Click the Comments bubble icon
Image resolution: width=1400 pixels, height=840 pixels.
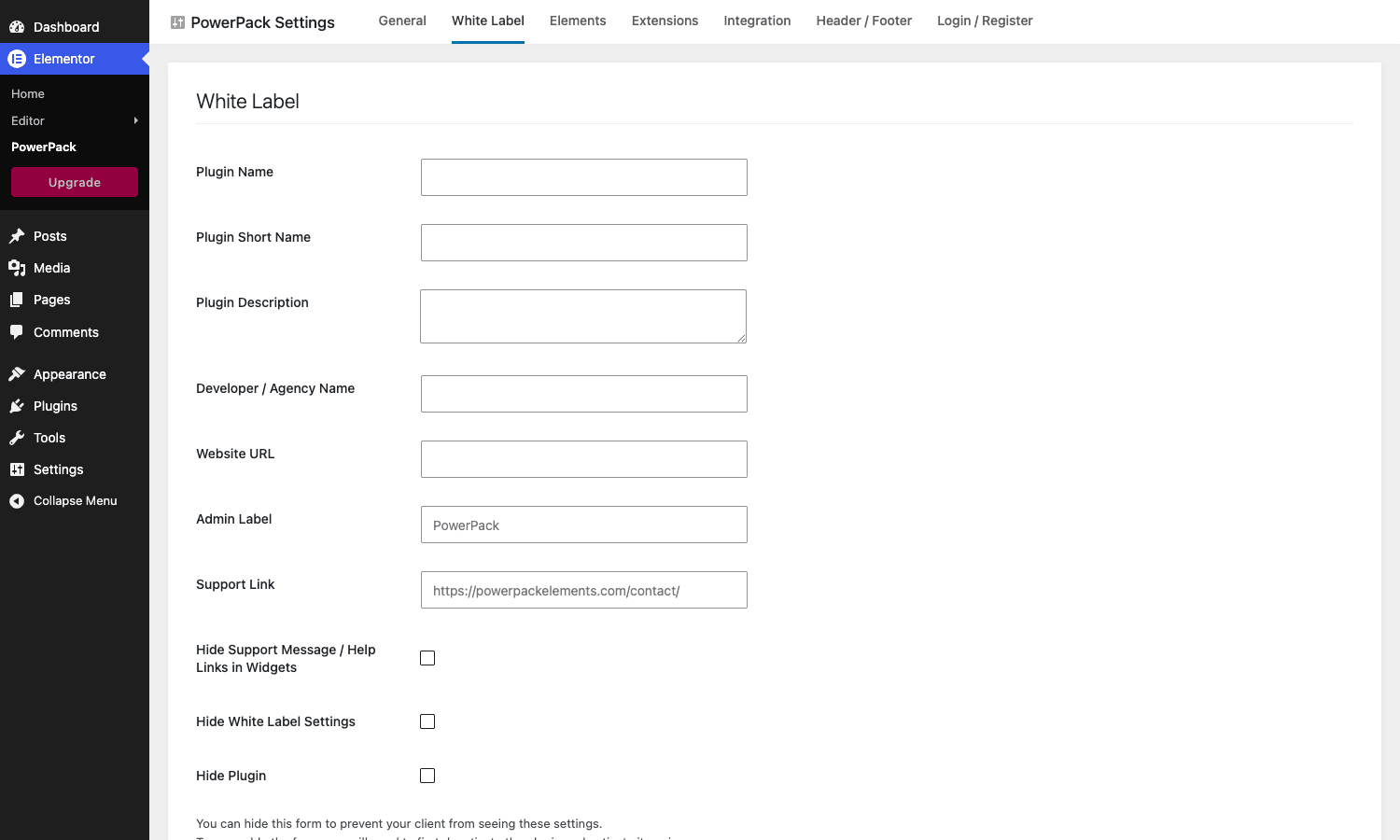pyautogui.click(x=17, y=332)
